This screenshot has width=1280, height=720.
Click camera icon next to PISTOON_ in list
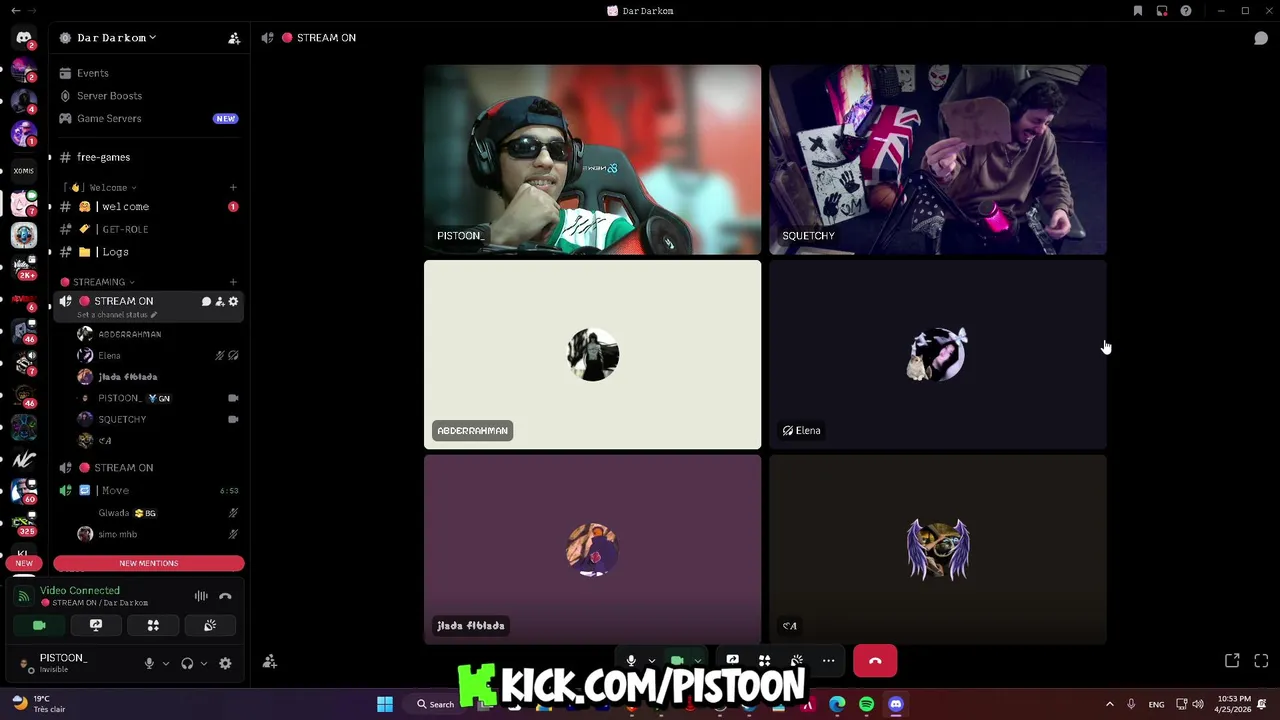233,398
